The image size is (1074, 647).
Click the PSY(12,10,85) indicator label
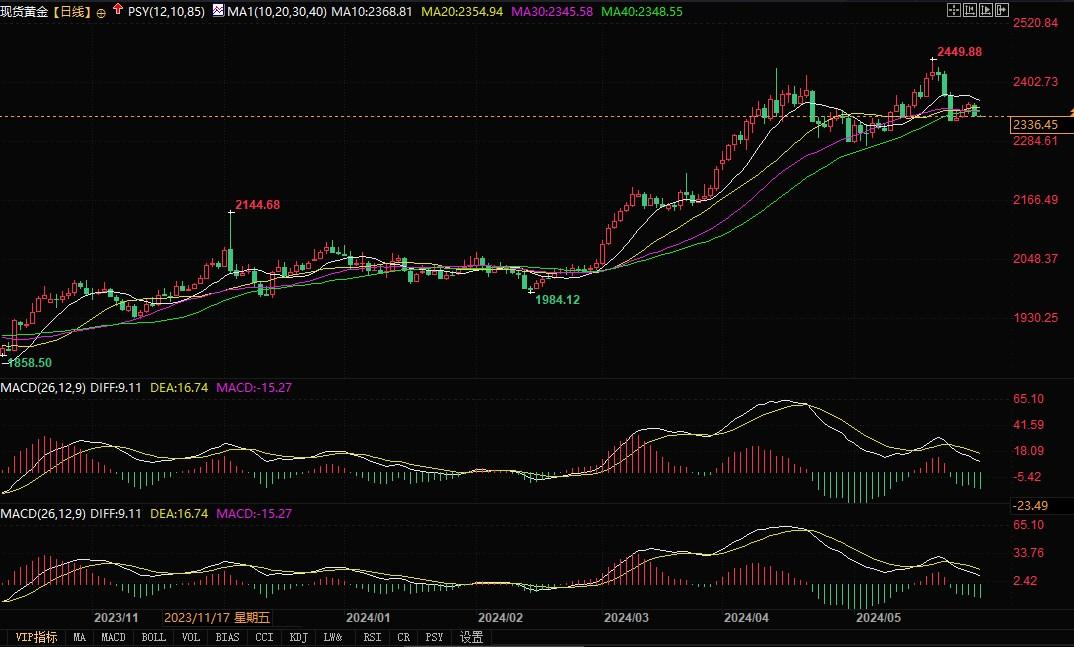tap(166, 12)
